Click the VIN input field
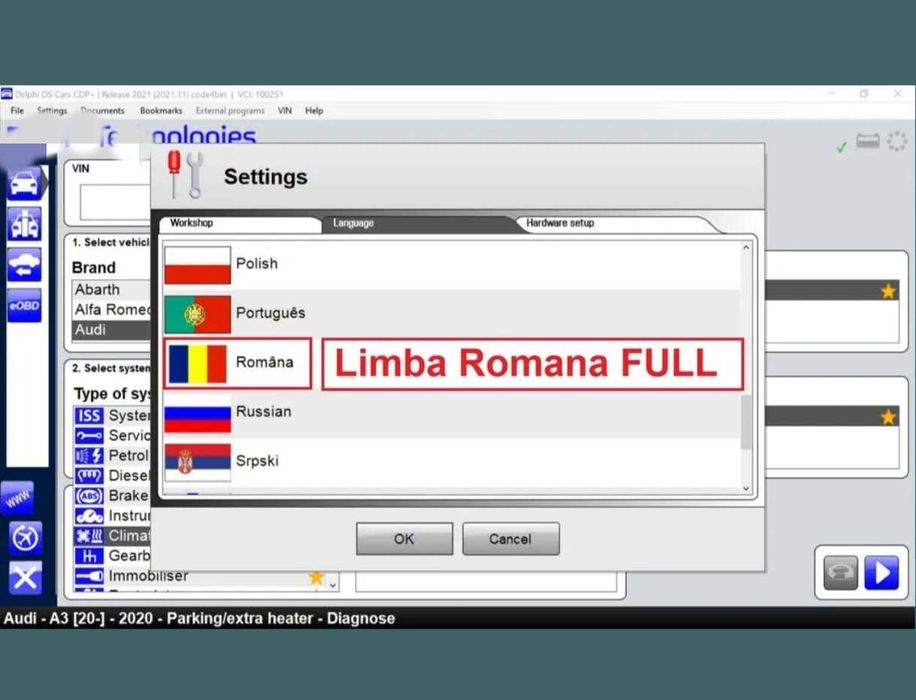916x700 pixels. pos(115,202)
